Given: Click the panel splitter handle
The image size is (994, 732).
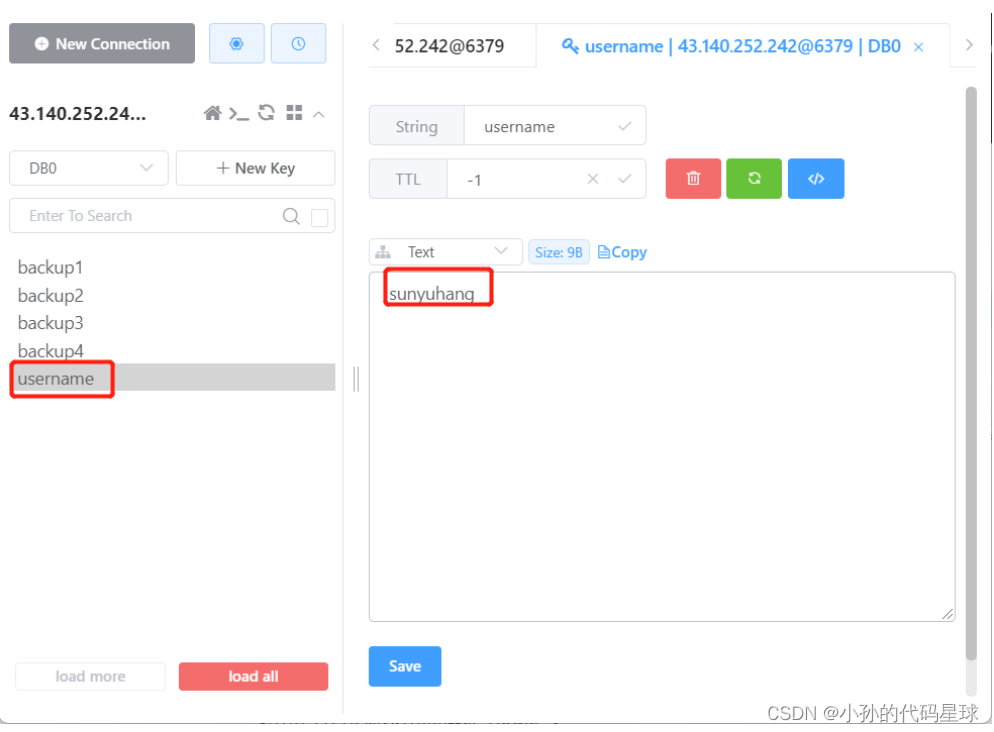Looking at the screenshot, I should (x=356, y=379).
